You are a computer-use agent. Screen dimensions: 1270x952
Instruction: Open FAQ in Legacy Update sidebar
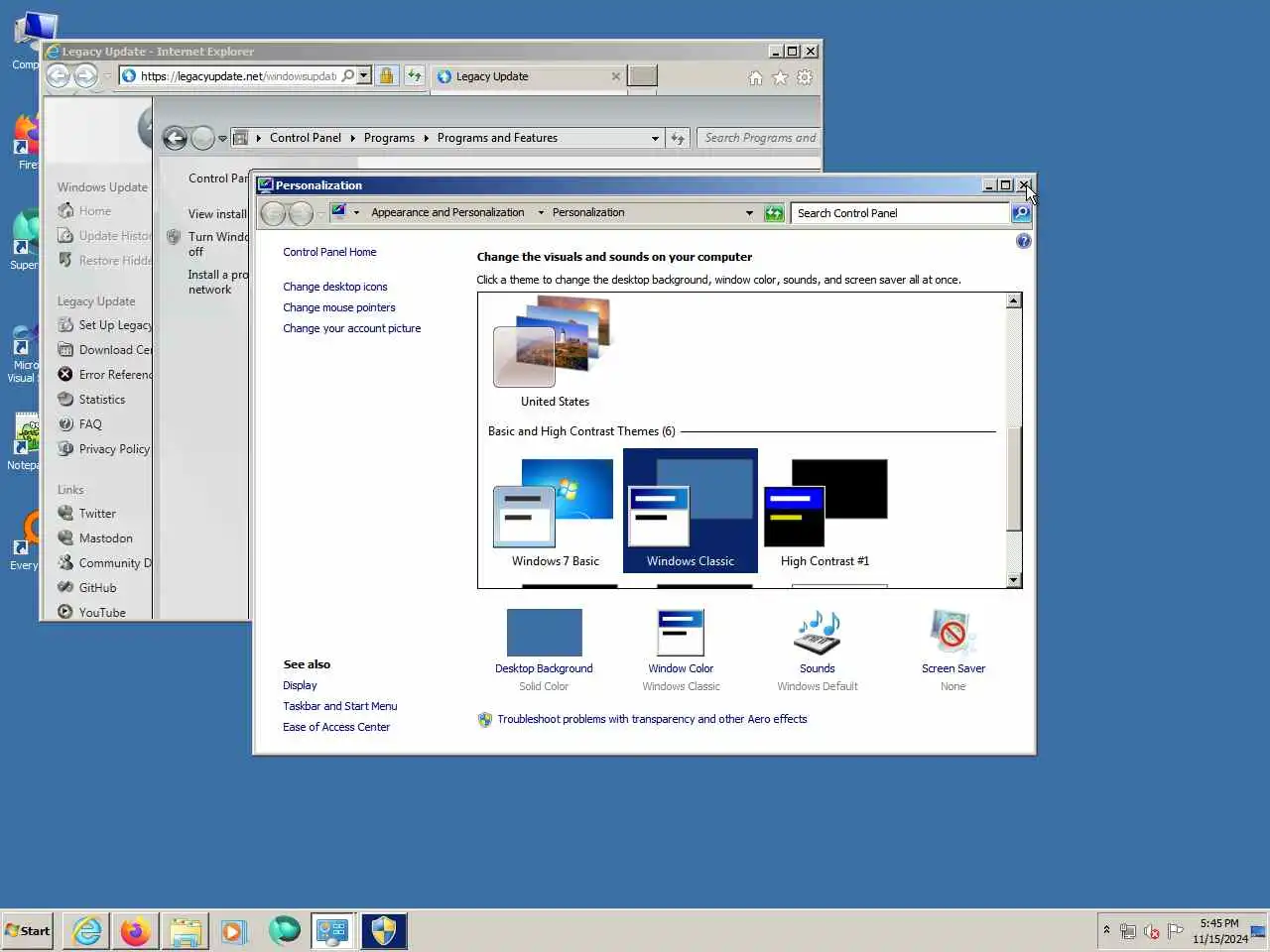pos(90,424)
